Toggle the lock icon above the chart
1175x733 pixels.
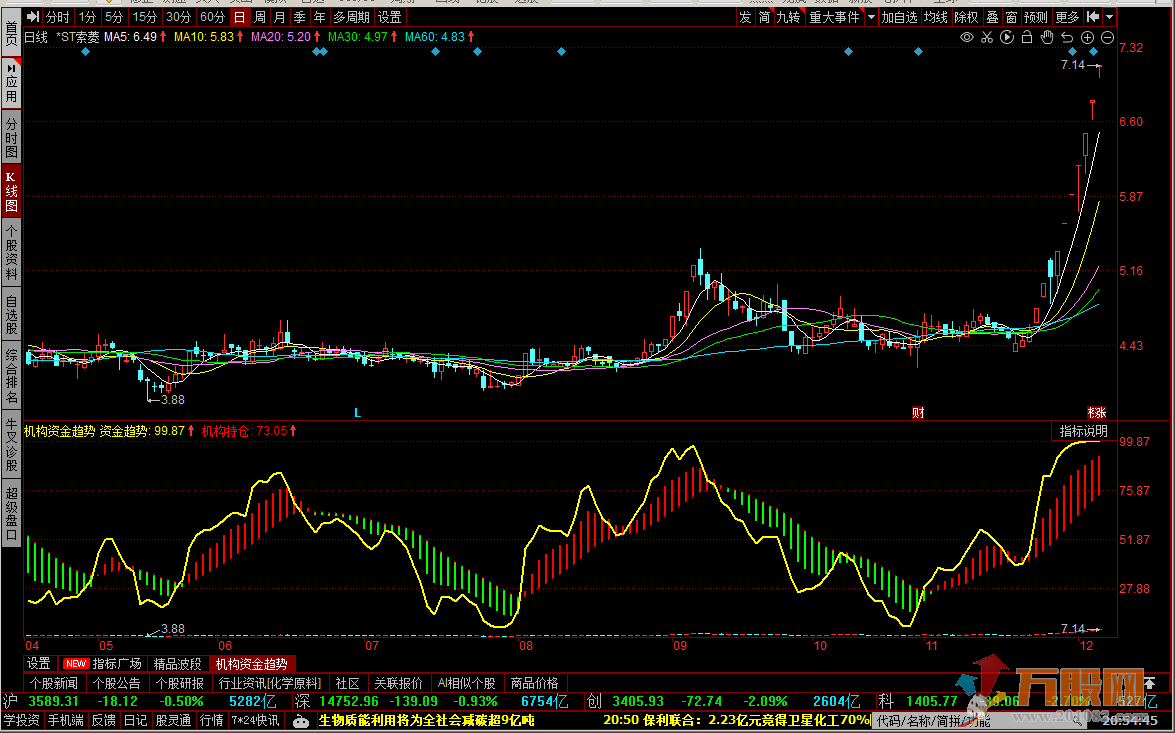click(1027, 37)
